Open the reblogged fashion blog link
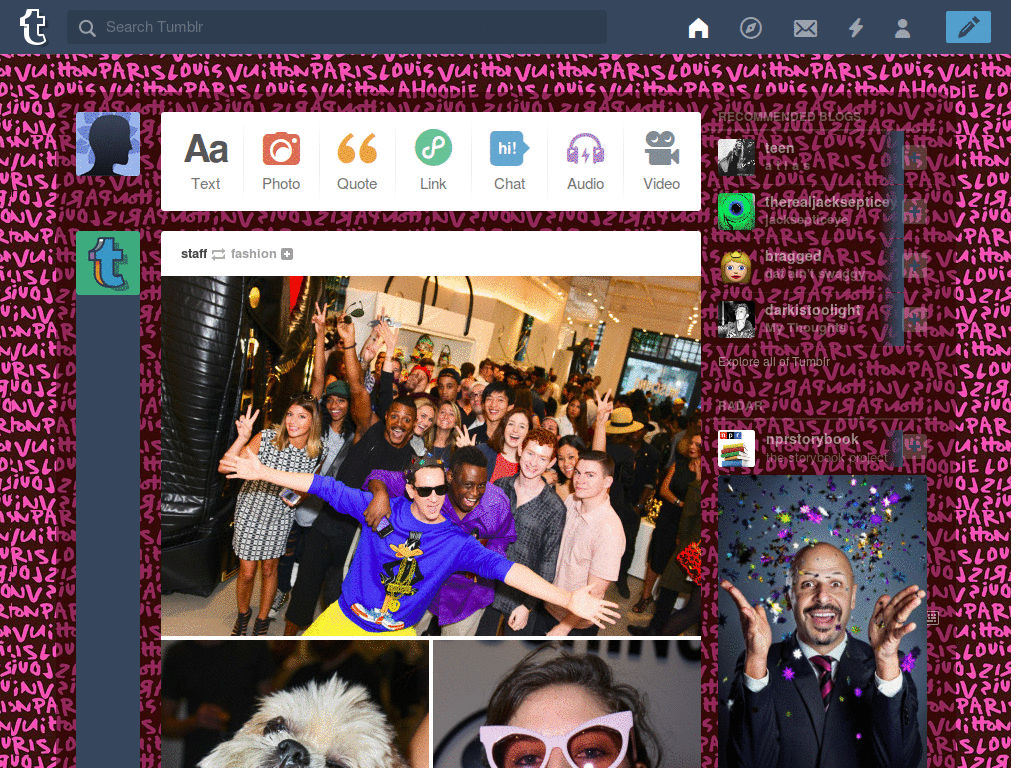Image resolution: width=1024 pixels, height=768 pixels. pos(253,253)
